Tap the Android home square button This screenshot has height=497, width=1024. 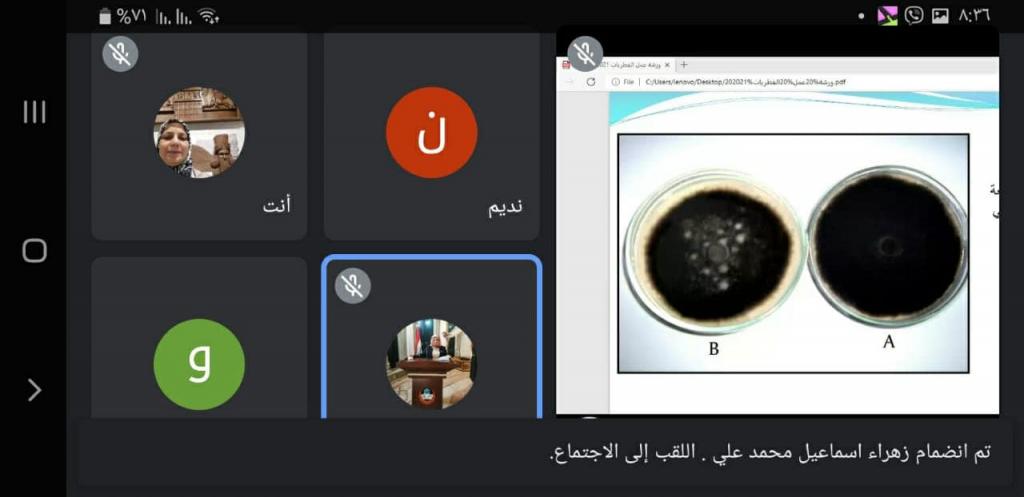35,250
